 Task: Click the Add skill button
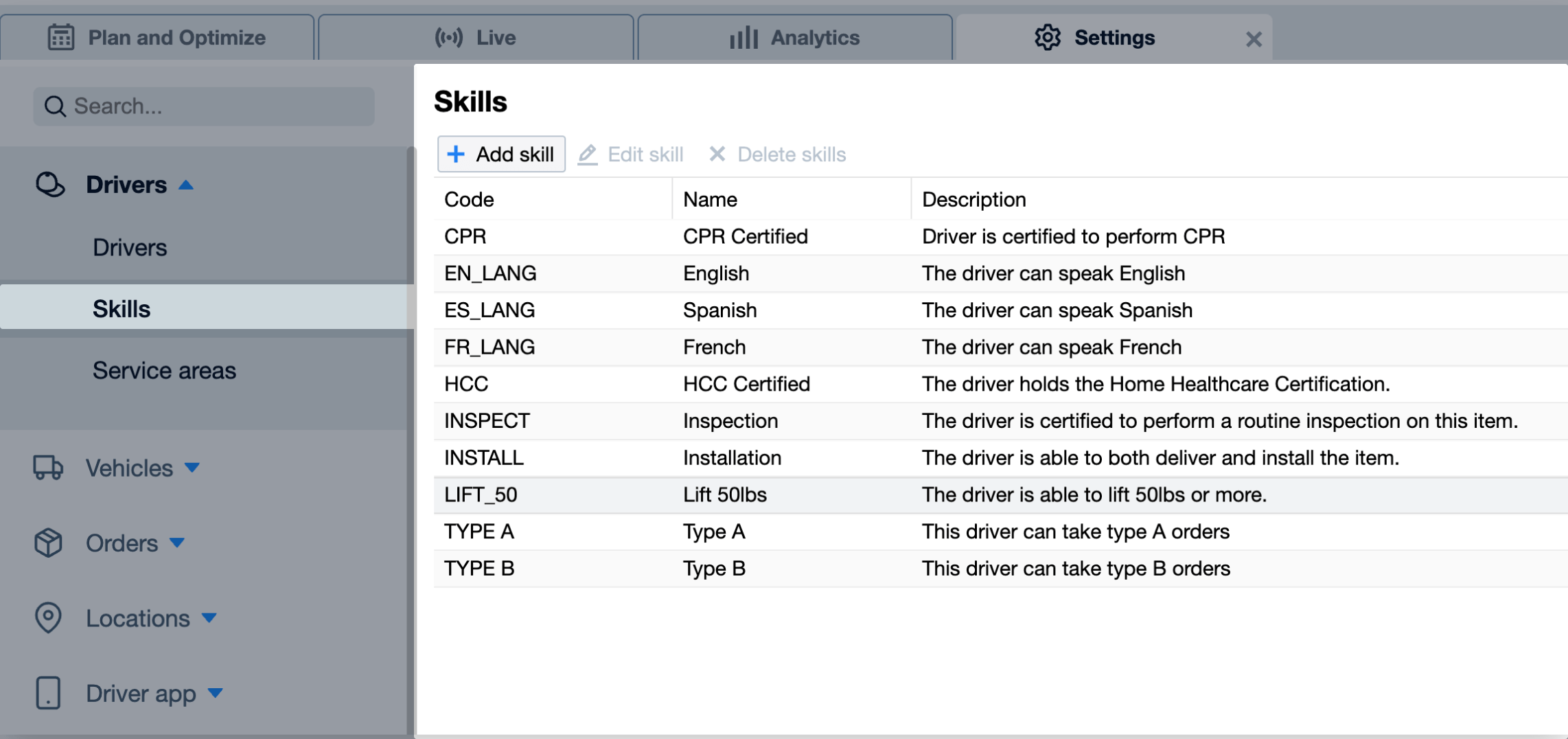501,154
